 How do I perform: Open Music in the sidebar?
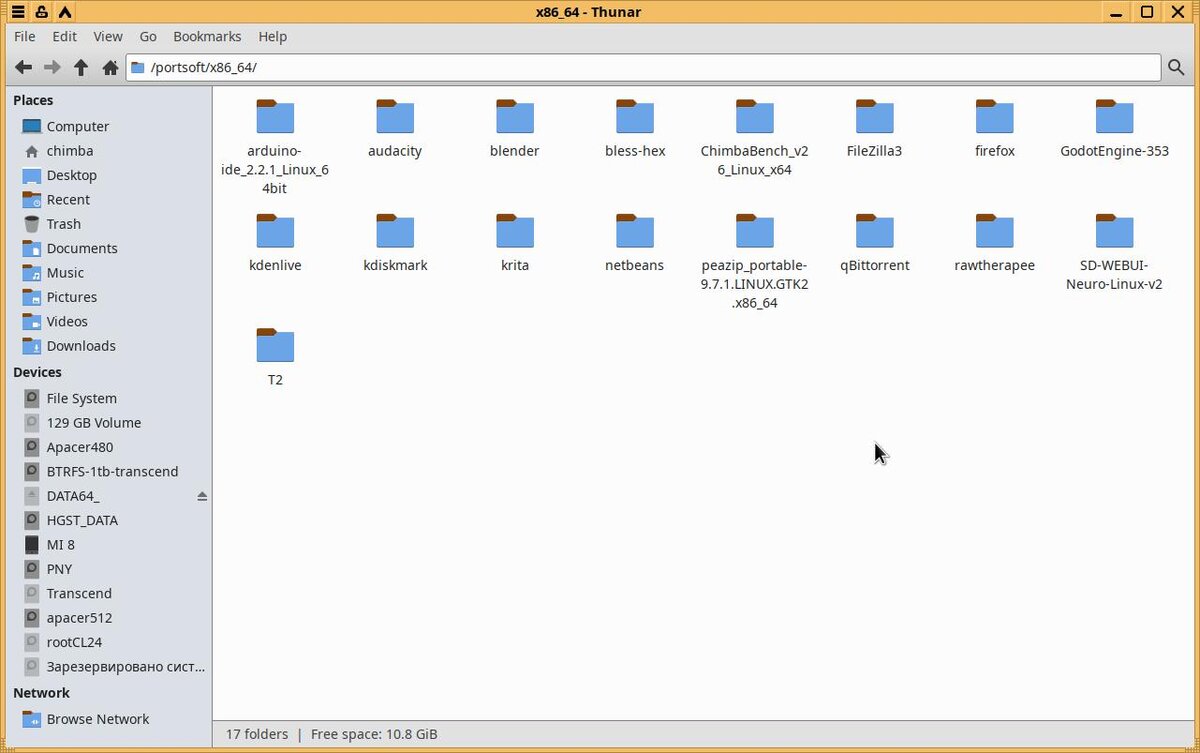pos(106,272)
